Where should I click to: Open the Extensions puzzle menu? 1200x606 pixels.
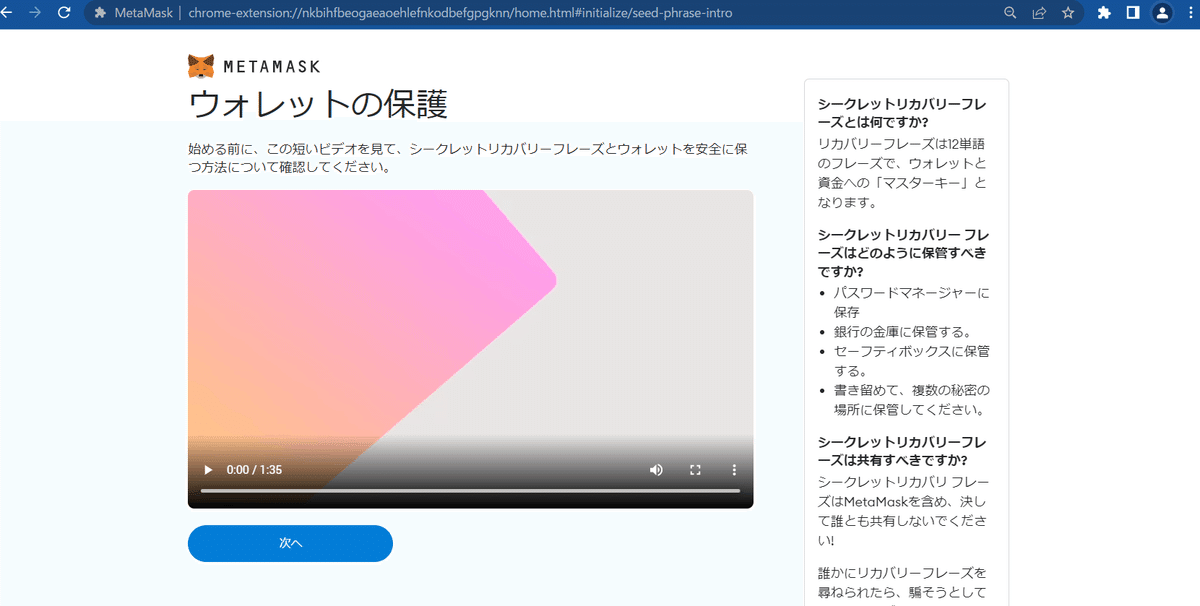tap(1104, 13)
